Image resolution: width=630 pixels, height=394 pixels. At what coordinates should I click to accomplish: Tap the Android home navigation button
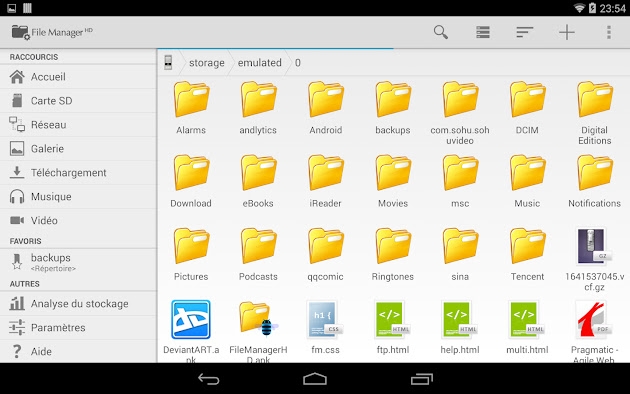[315, 379]
